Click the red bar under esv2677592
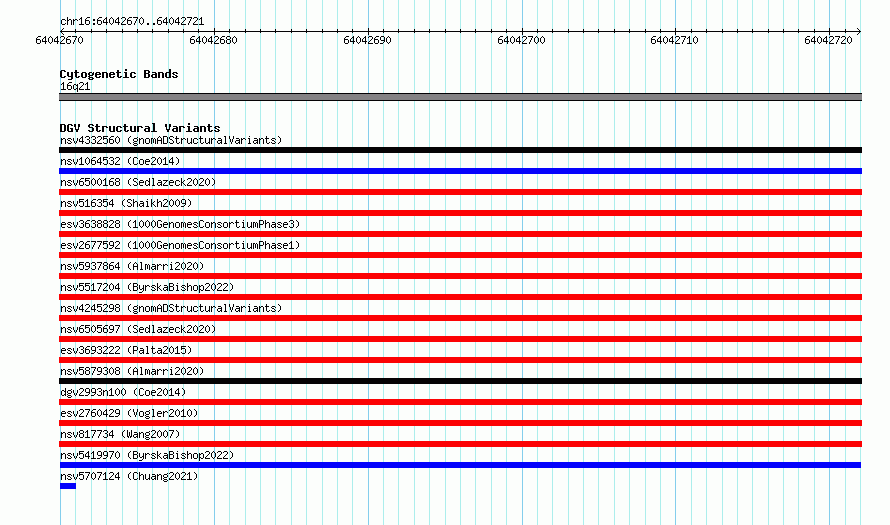Viewport: 890px width, 525px height. [x=460, y=255]
